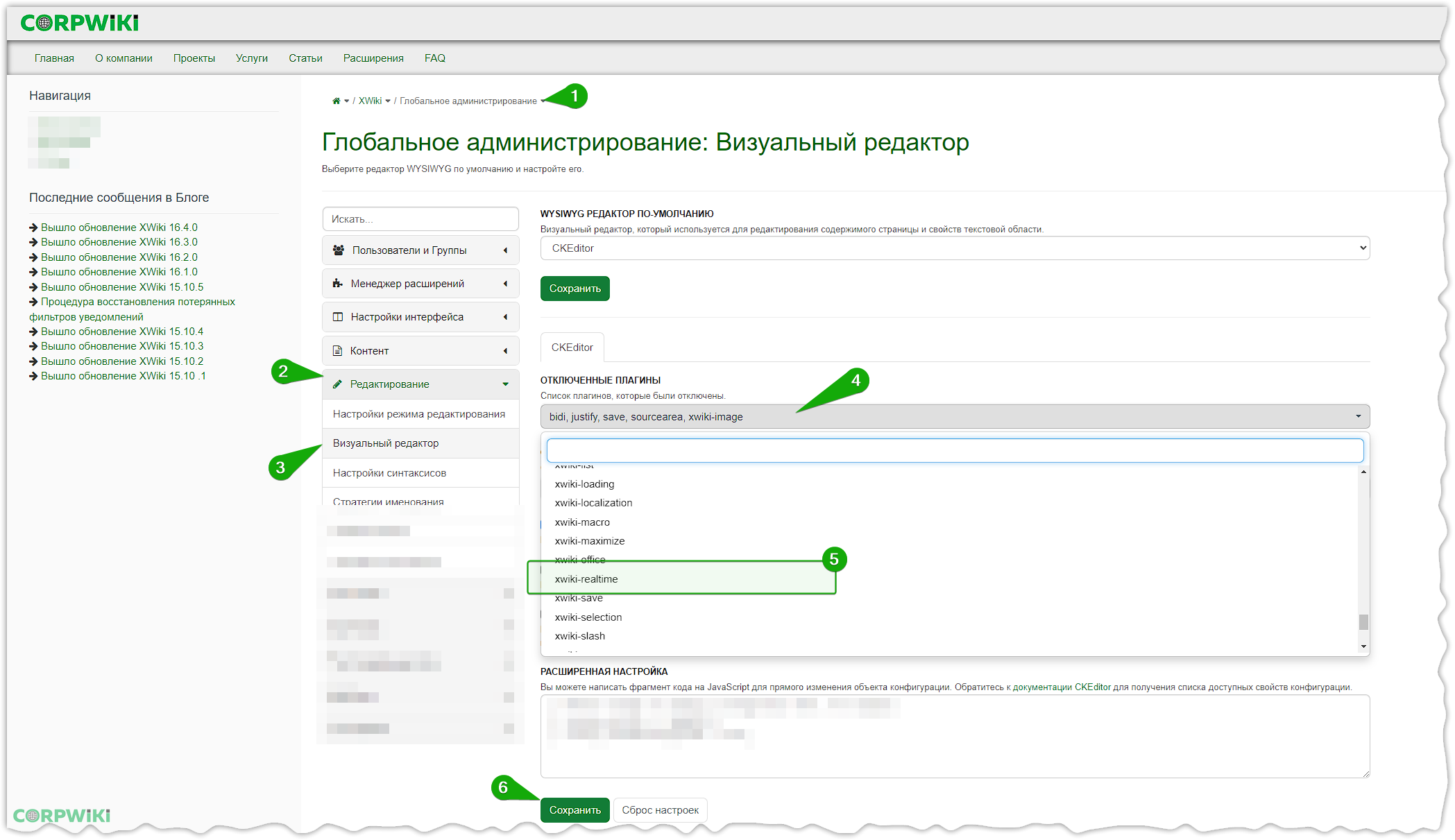Open the FAQ menu item
Image resolution: width=1455 pixels, height=840 pixels.
(435, 58)
